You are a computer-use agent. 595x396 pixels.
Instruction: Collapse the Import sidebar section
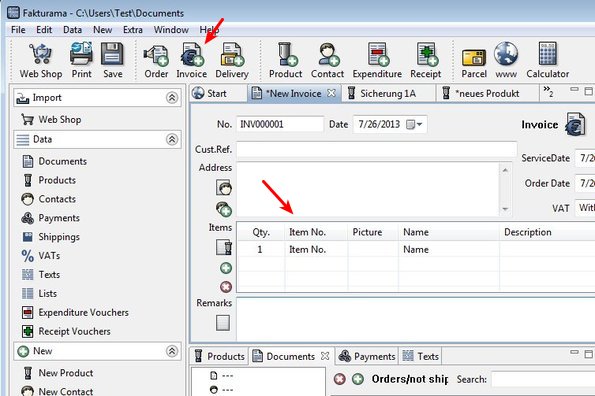pos(172,98)
